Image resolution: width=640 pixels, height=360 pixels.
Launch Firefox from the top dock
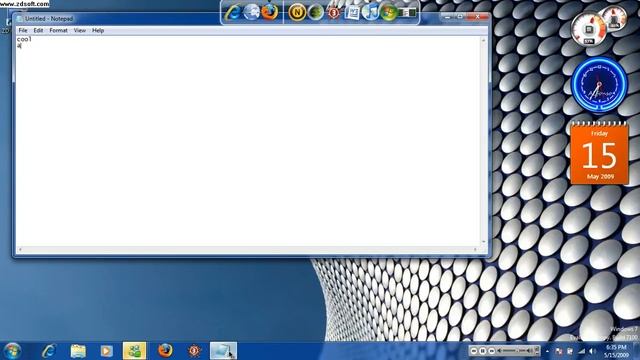pyautogui.click(x=269, y=12)
